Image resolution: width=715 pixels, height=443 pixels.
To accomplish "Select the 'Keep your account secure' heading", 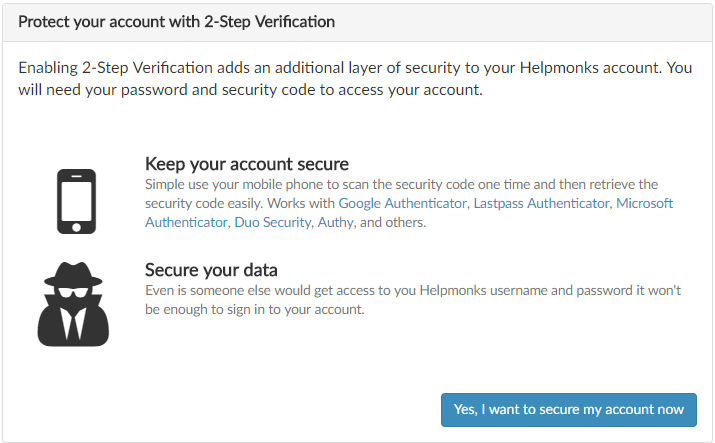I will [x=246, y=163].
